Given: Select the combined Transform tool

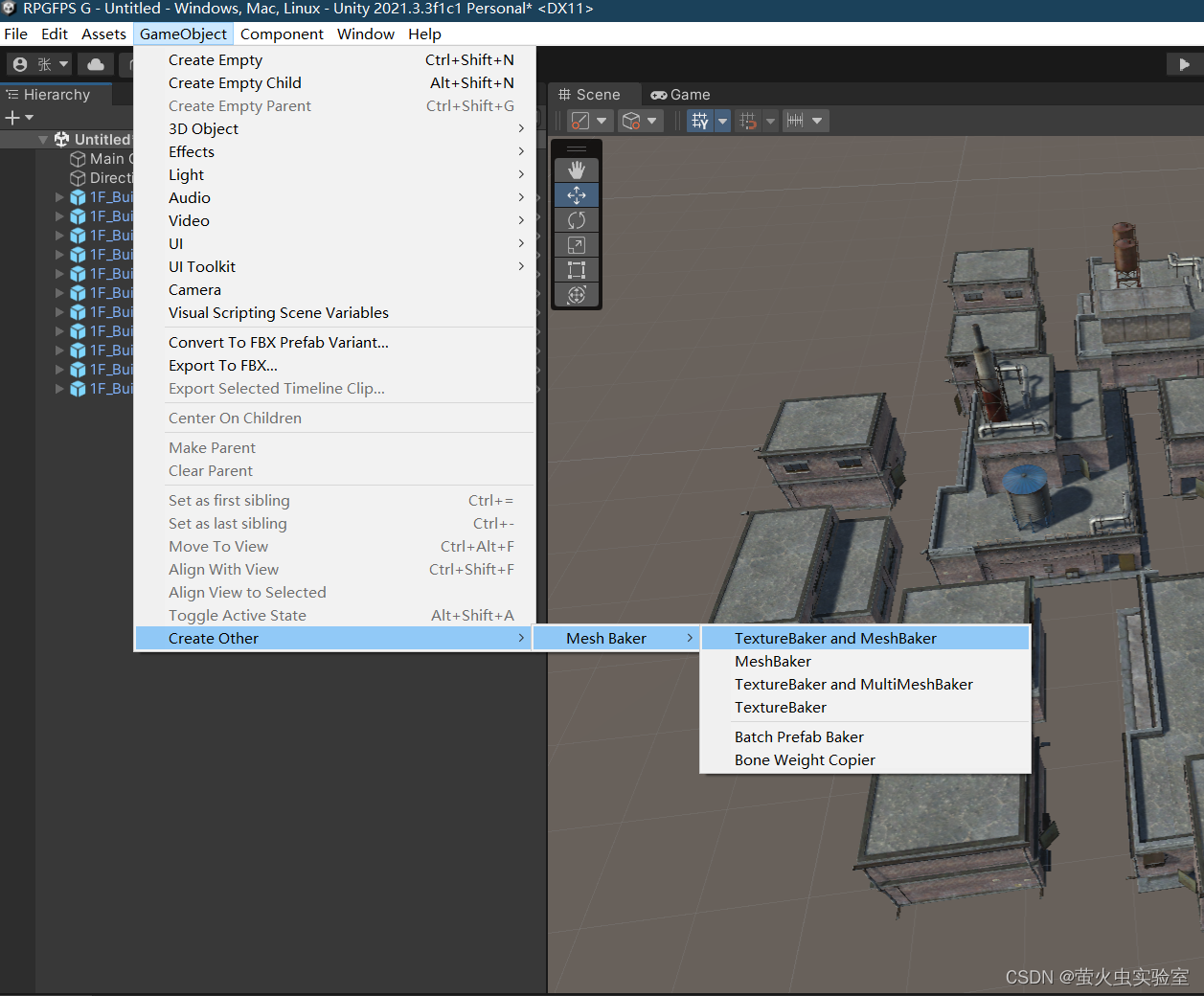Looking at the screenshot, I should 577,295.
